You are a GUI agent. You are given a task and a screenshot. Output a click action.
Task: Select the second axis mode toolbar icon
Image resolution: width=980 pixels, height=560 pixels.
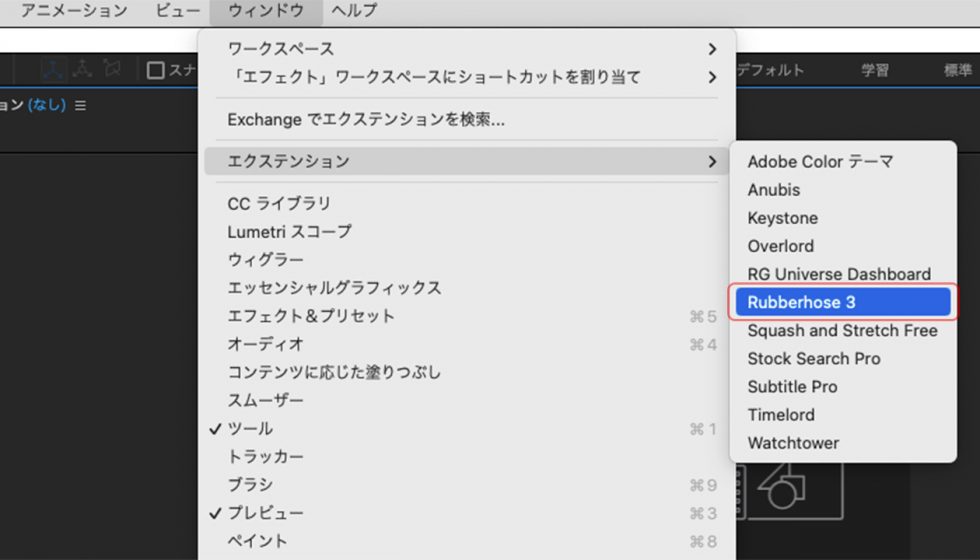[82, 69]
